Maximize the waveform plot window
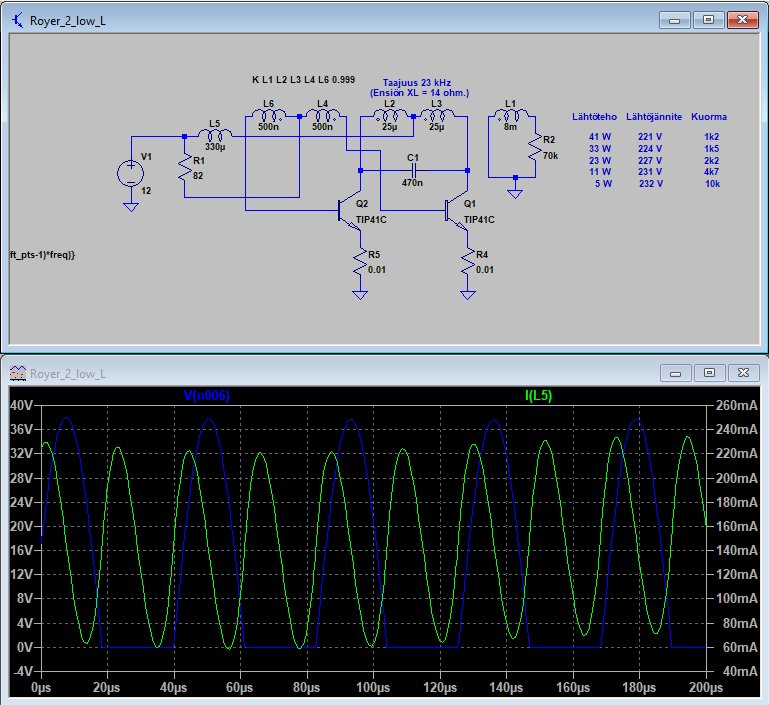 [x=709, y=373]
